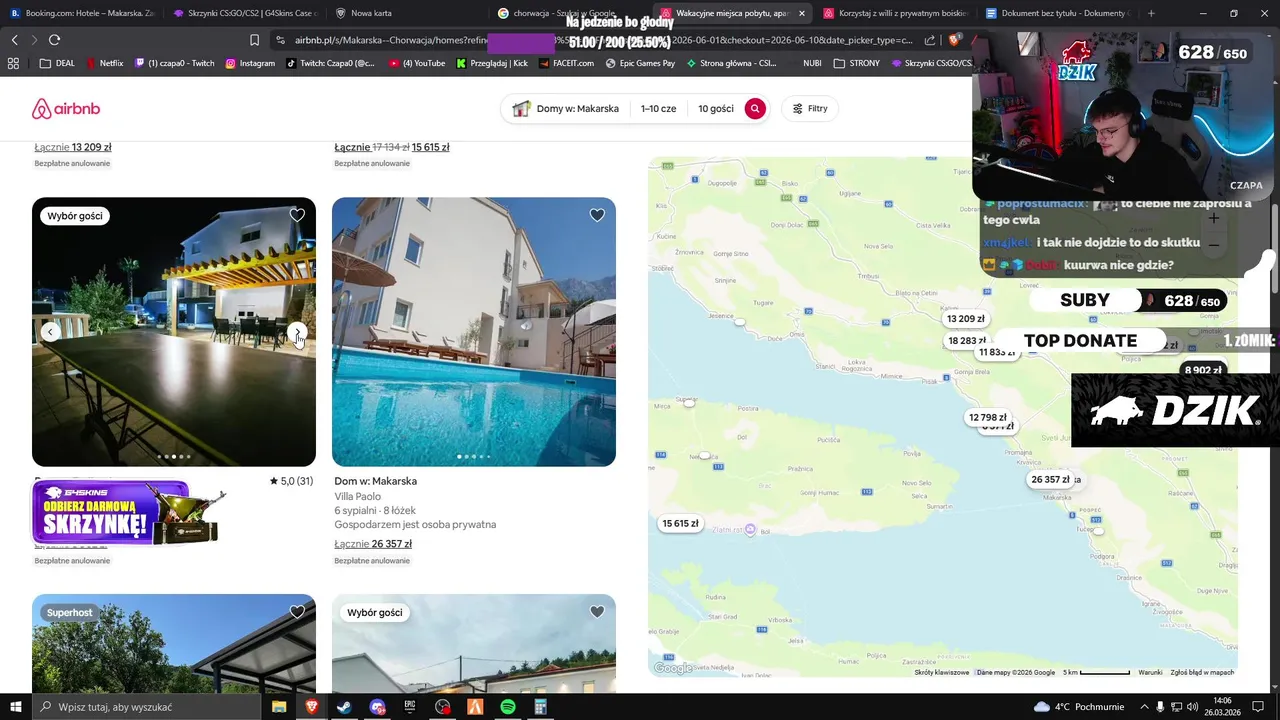Open the FACEIT.com bookmark
The image size is (1280, 720).
565,63
